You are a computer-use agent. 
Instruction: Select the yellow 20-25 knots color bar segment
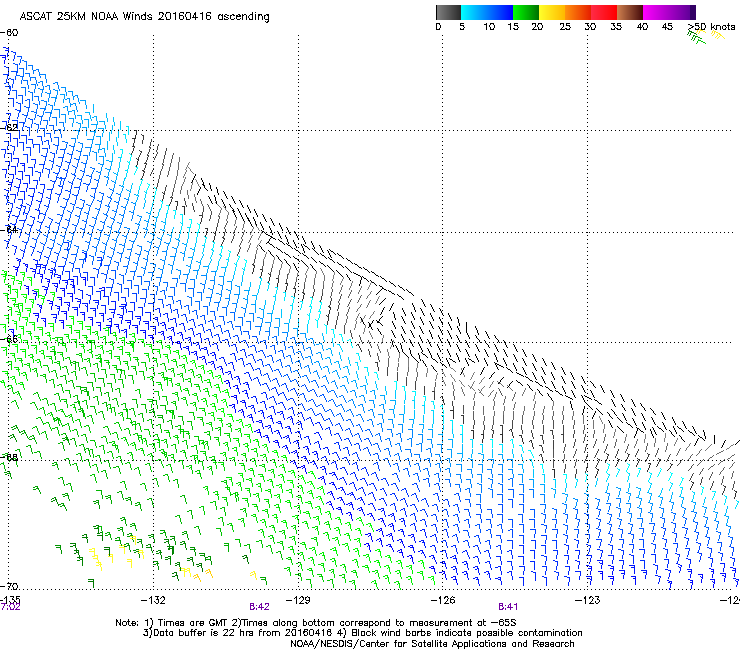552,12
